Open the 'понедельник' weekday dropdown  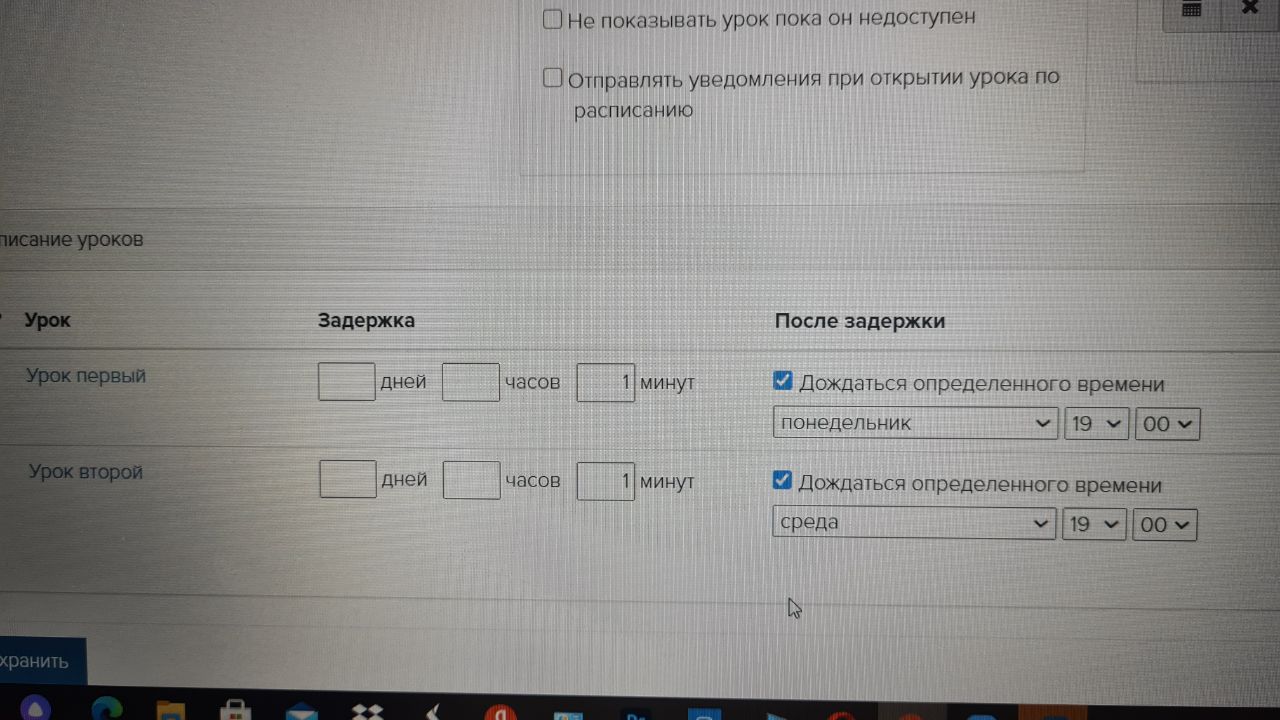915,423
